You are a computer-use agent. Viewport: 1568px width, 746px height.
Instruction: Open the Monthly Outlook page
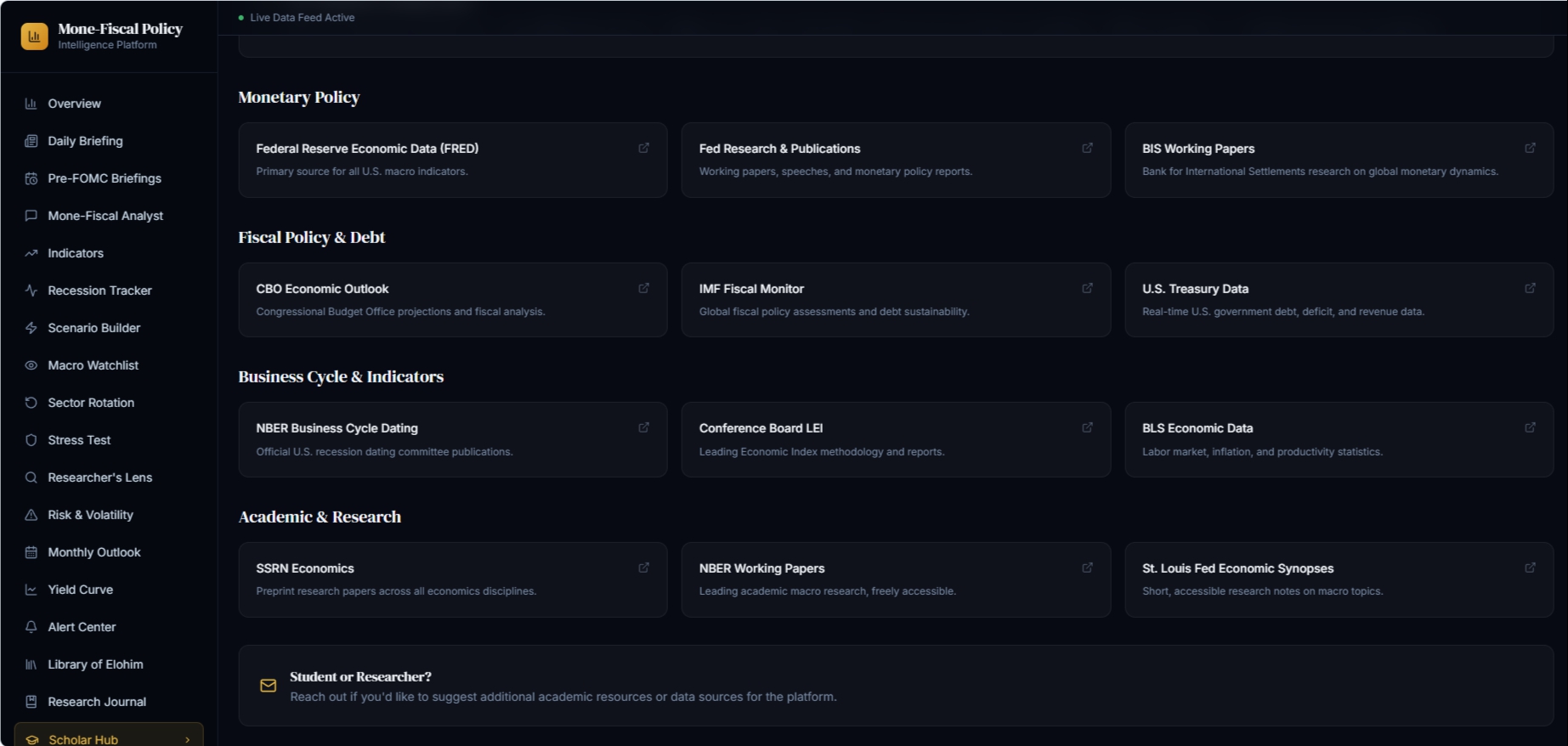(109, 552)
